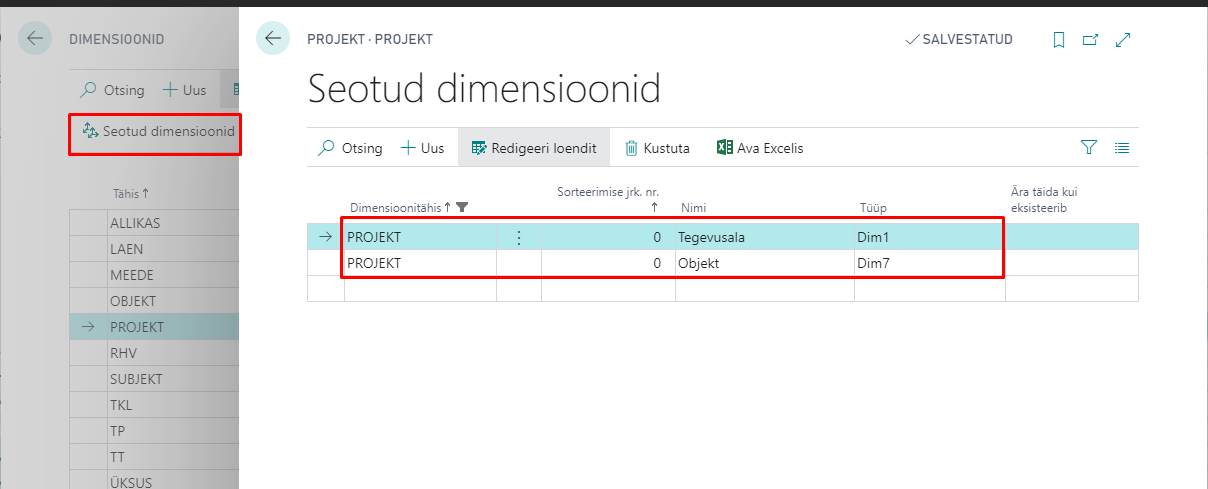
Task: Click the back arrow beside Projekt · Projekt
Action: [x=273, y=39]
